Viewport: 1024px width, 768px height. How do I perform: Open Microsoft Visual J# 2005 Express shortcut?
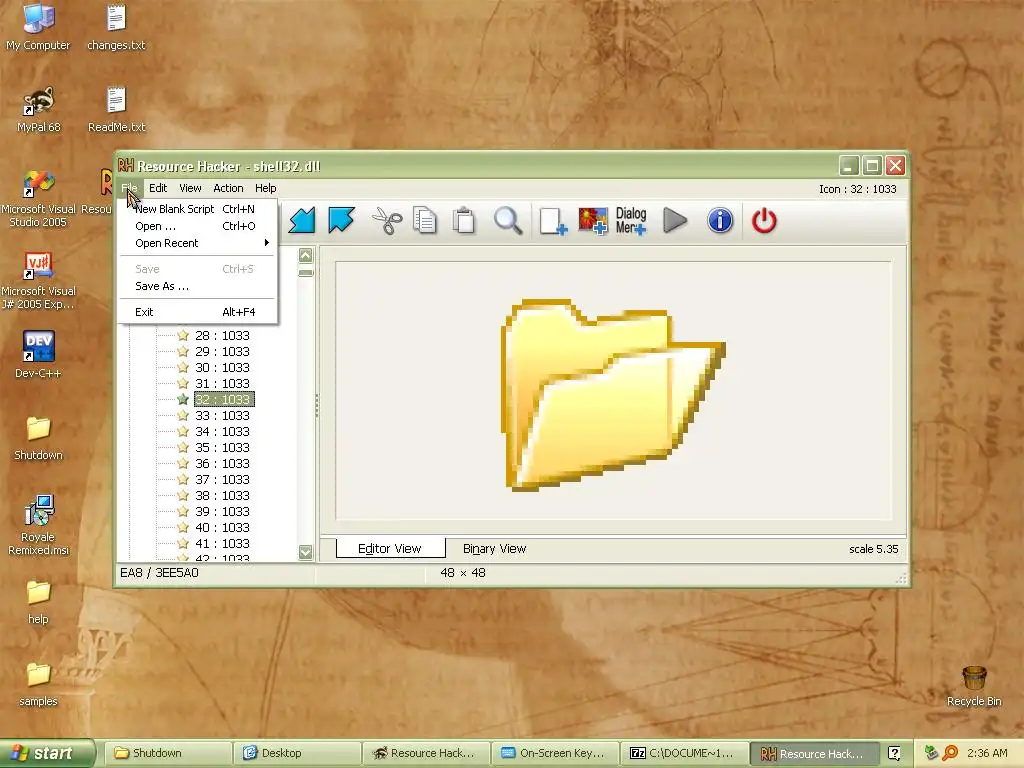tap(38, 281)
